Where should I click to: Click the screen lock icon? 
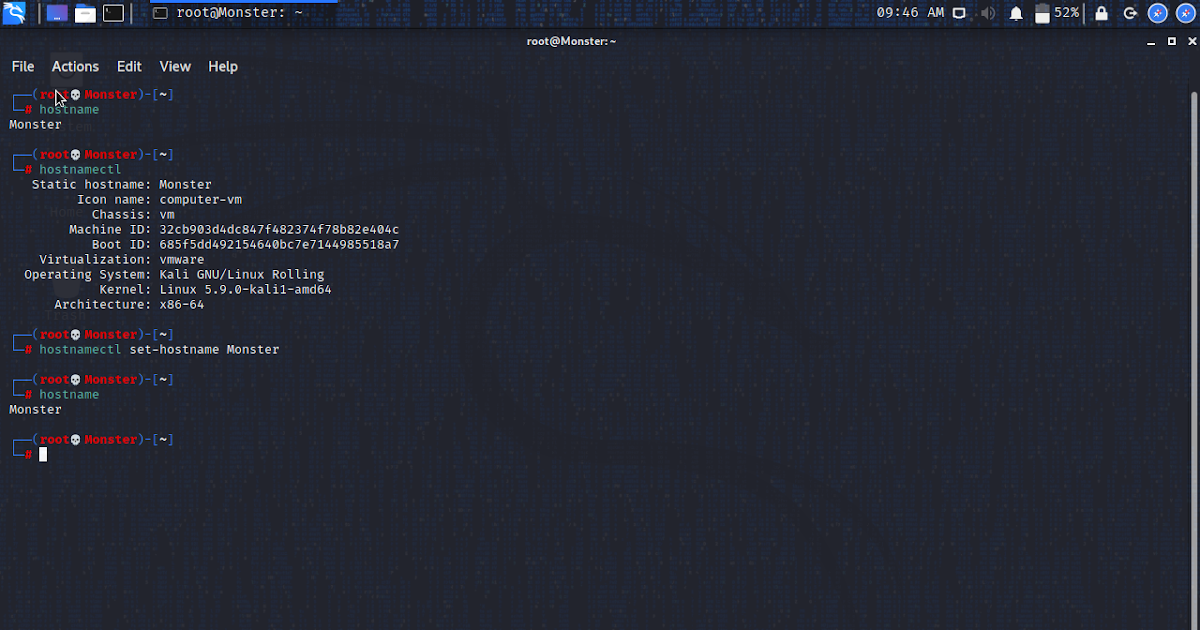point(1102,13)
